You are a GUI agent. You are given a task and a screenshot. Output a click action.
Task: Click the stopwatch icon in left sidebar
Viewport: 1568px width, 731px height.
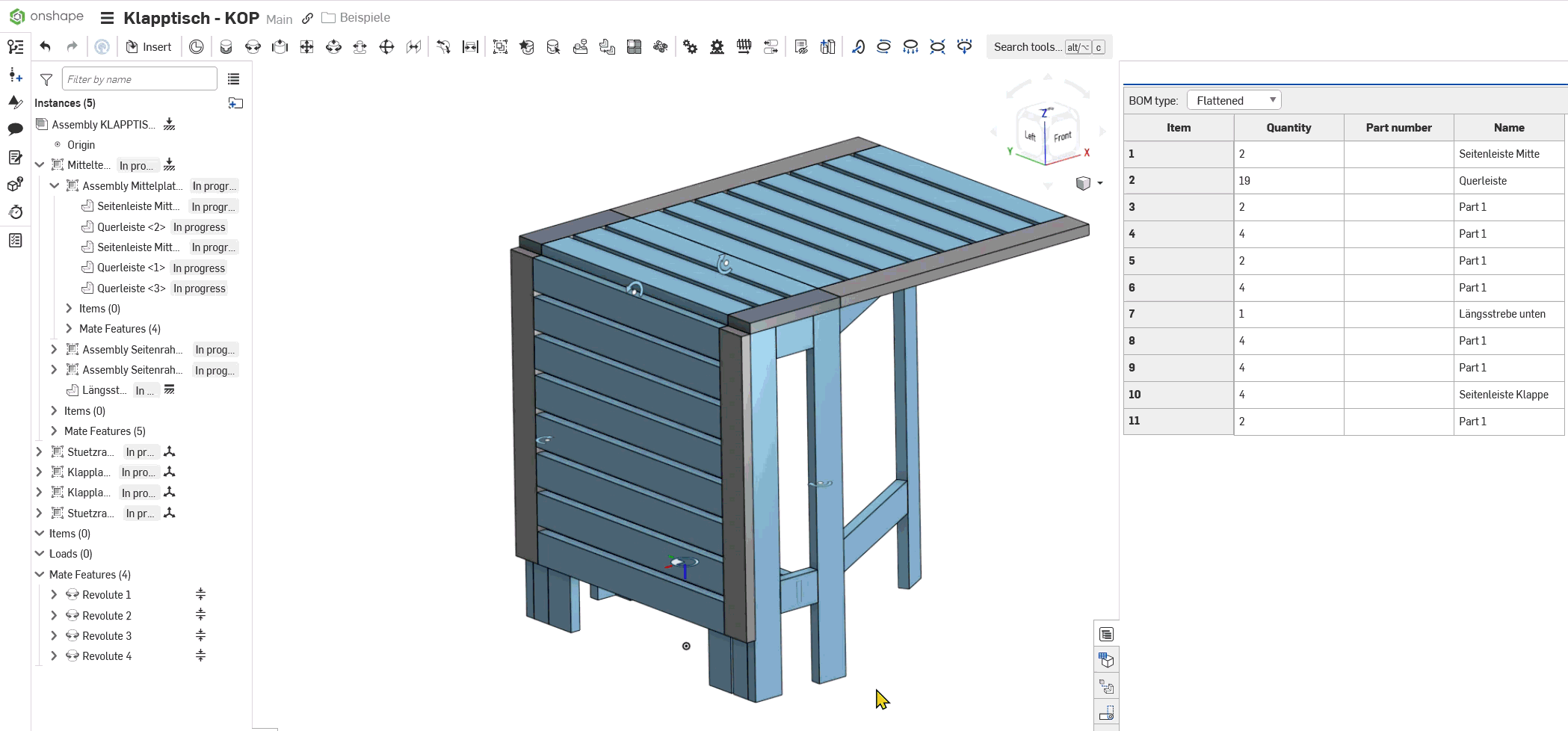click(x=15, y=212)
